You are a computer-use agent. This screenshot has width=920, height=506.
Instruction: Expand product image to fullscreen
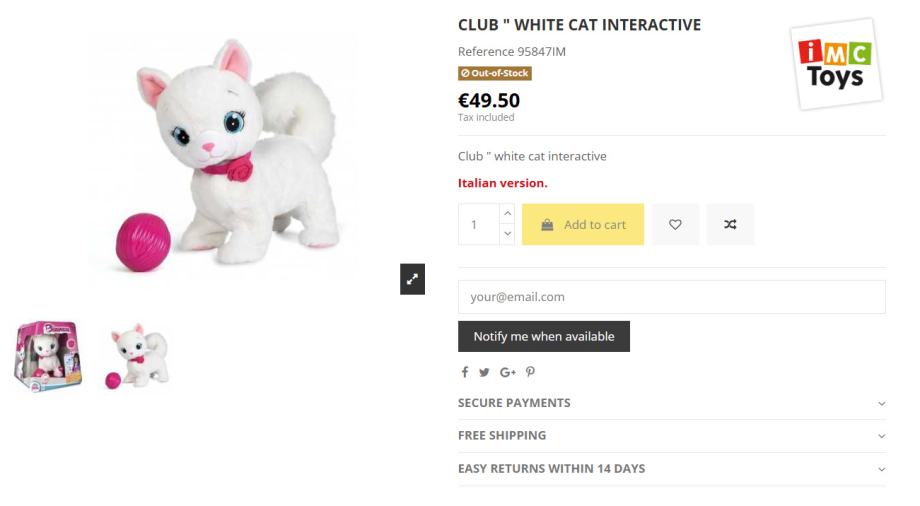(412, 281)
